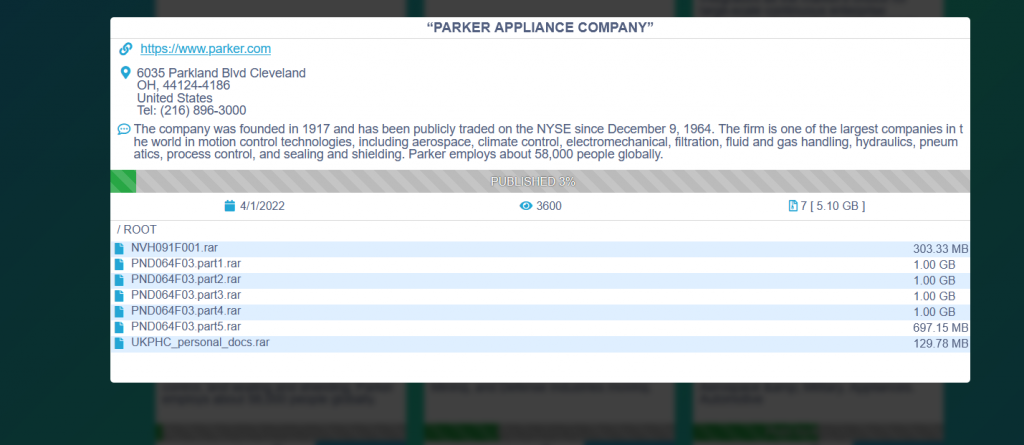Select the PND064F03.part2.rar file name

coord(186,279)
